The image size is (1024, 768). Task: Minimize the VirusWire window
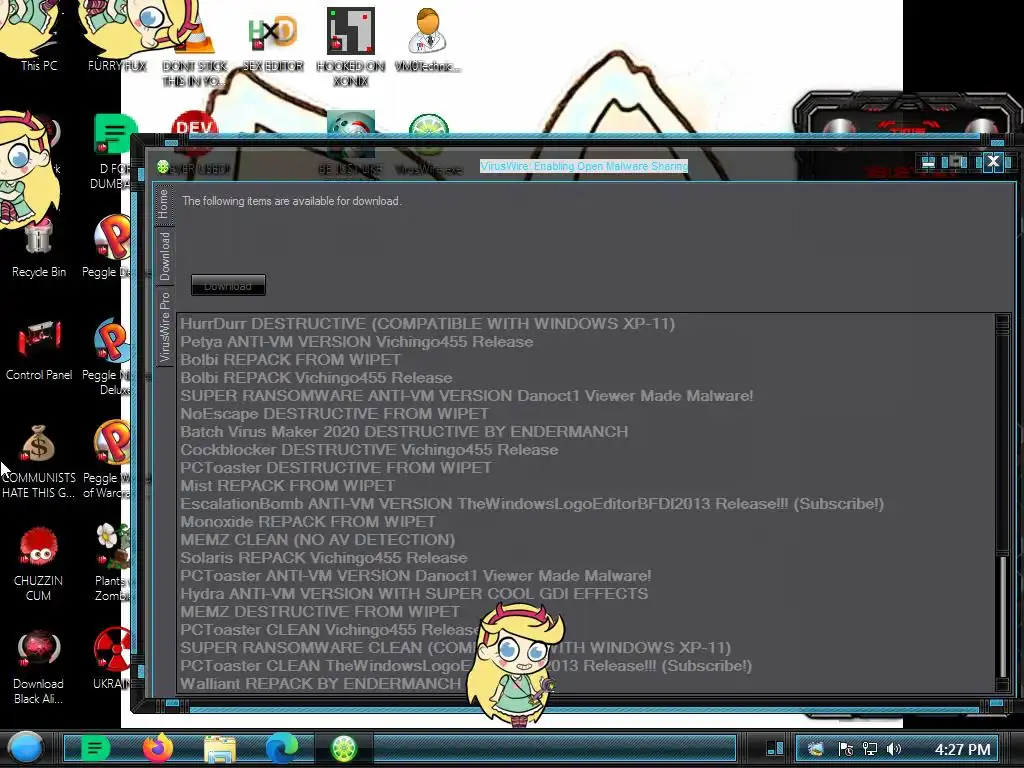point(928,162)
